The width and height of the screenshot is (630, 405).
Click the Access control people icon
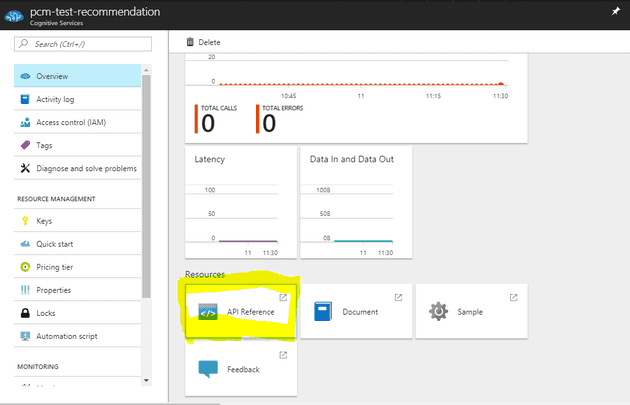[x=25, y=122]
